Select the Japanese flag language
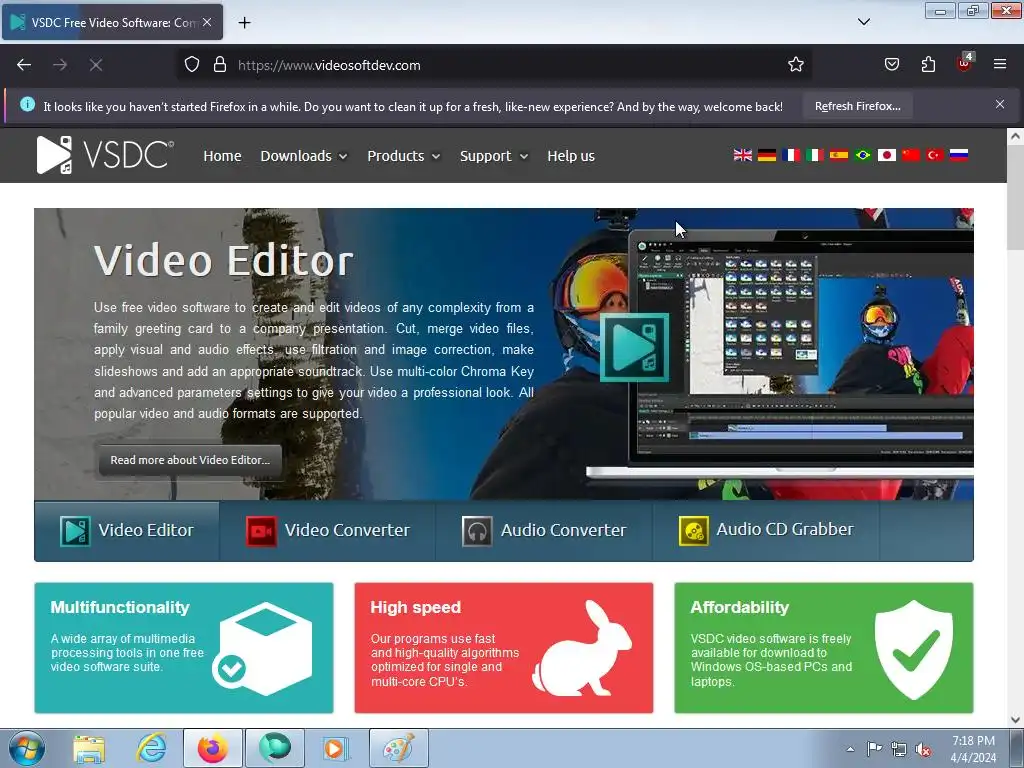The image size is (1024, 768). pyautogui.click(x=887, y=155)
